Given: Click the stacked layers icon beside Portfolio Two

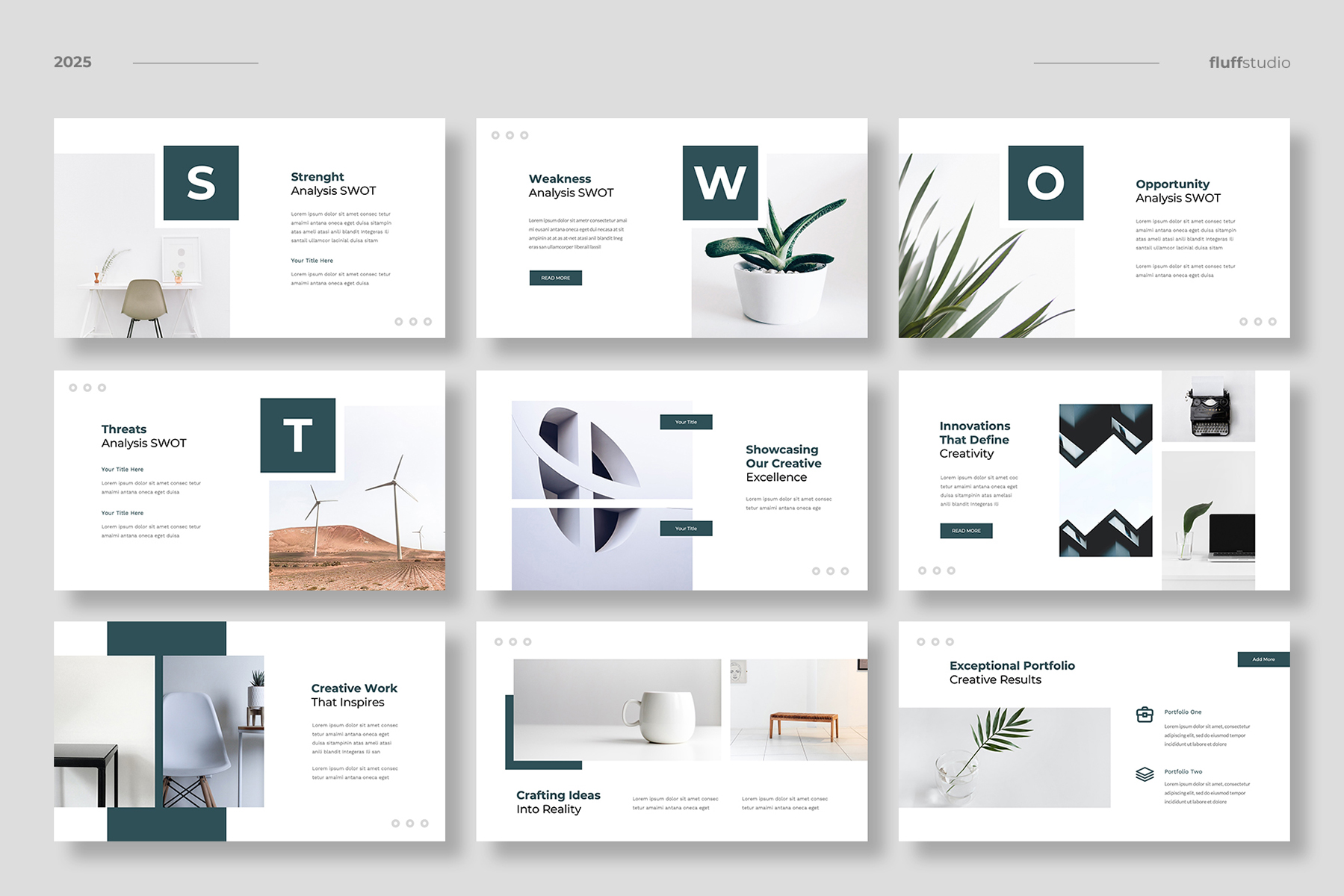Looking at the screenshot, I should pos(1144,774).
